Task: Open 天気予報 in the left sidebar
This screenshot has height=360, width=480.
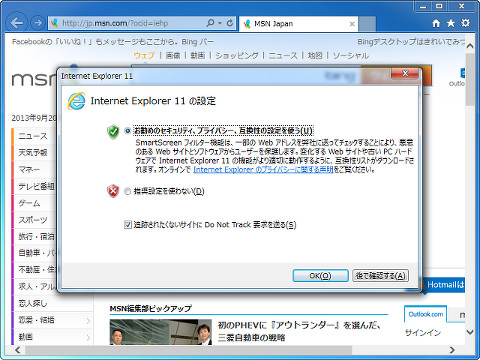Action: pyautogui.click(x=33, y=153)
